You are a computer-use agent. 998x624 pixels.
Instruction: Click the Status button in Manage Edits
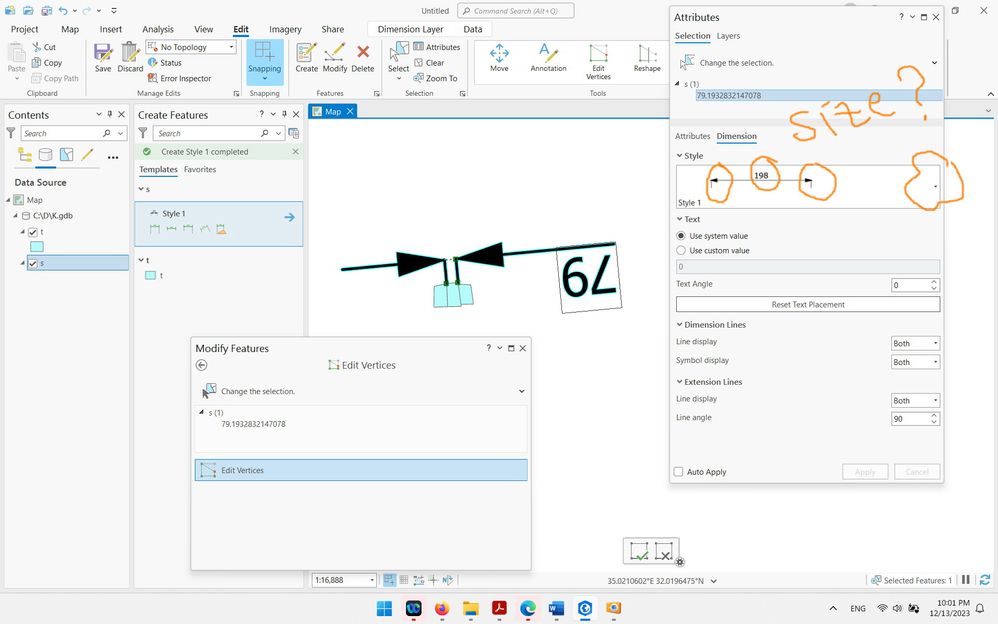click(x=165, y=62)
